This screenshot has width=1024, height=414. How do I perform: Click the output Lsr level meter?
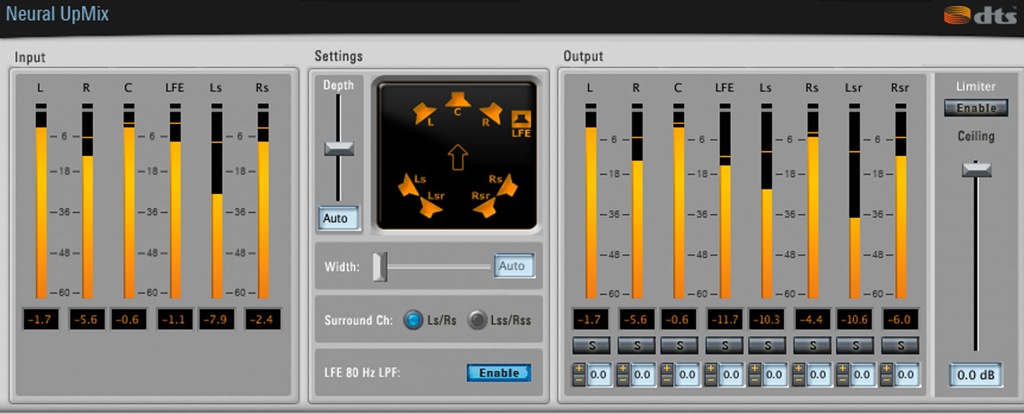(x=854, y=200)
